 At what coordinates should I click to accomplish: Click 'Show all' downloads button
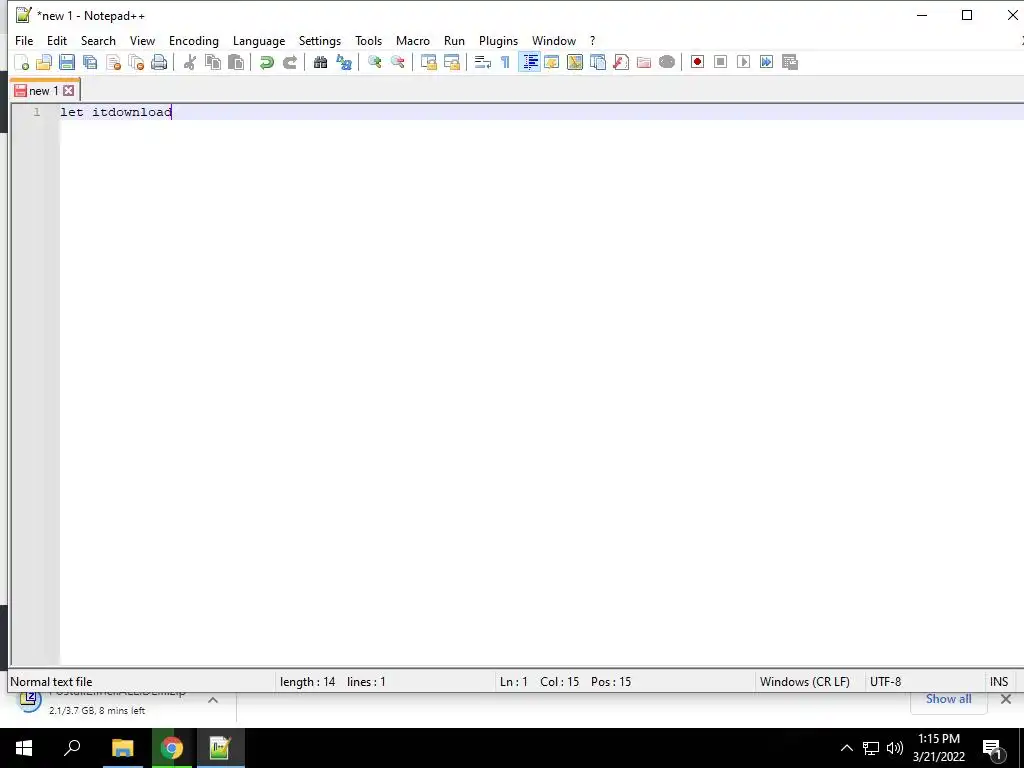pyautogui.click(x=948, y=699)
